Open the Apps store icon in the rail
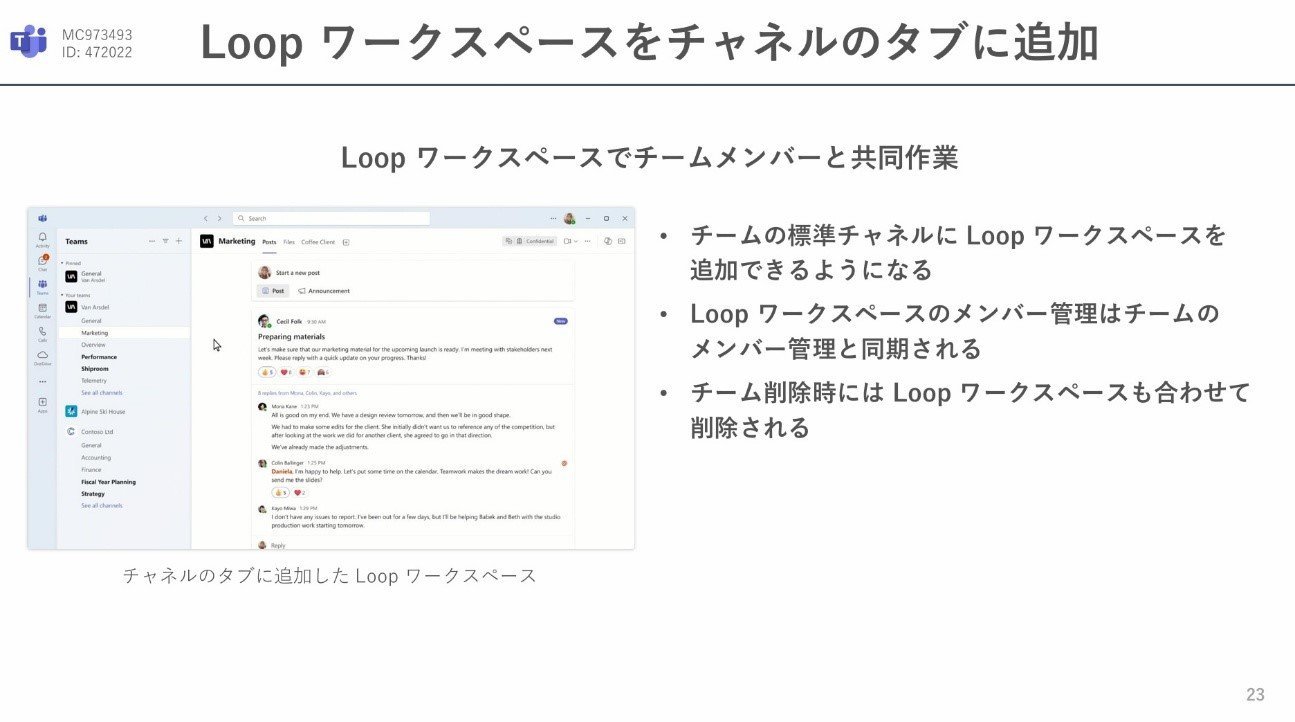Image resolution: width=1295 pixels, height=722 pixels. (42, 404)
